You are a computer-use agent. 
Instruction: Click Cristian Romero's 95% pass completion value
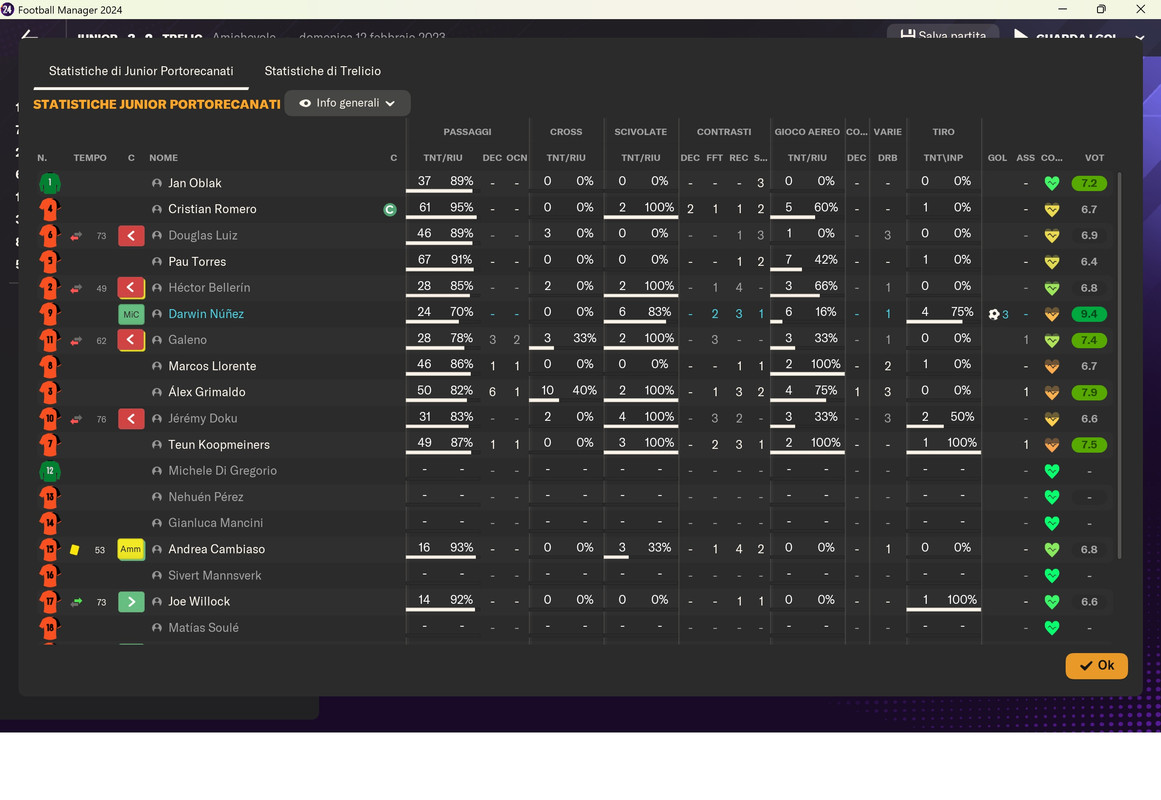tap(461, 207)
